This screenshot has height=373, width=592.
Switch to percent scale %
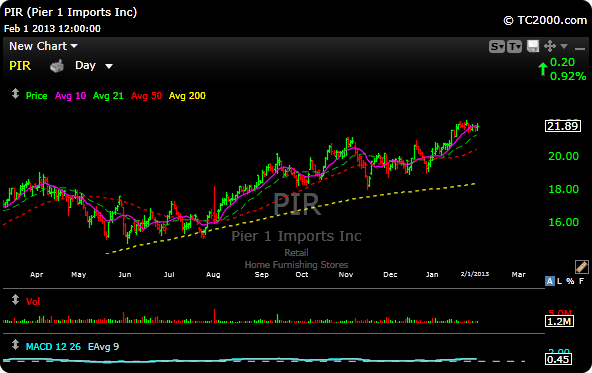pyautogui.click(x=570, y=281)
